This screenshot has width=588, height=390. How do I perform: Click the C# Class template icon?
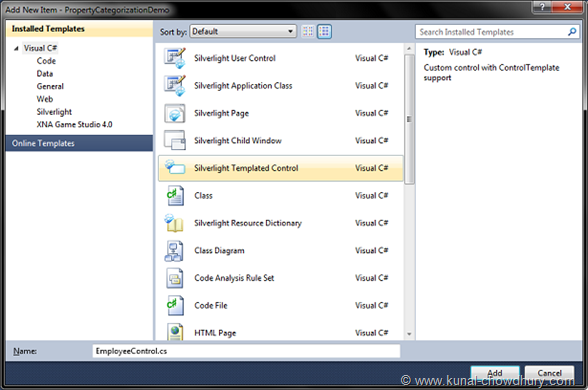pos(175,195)
